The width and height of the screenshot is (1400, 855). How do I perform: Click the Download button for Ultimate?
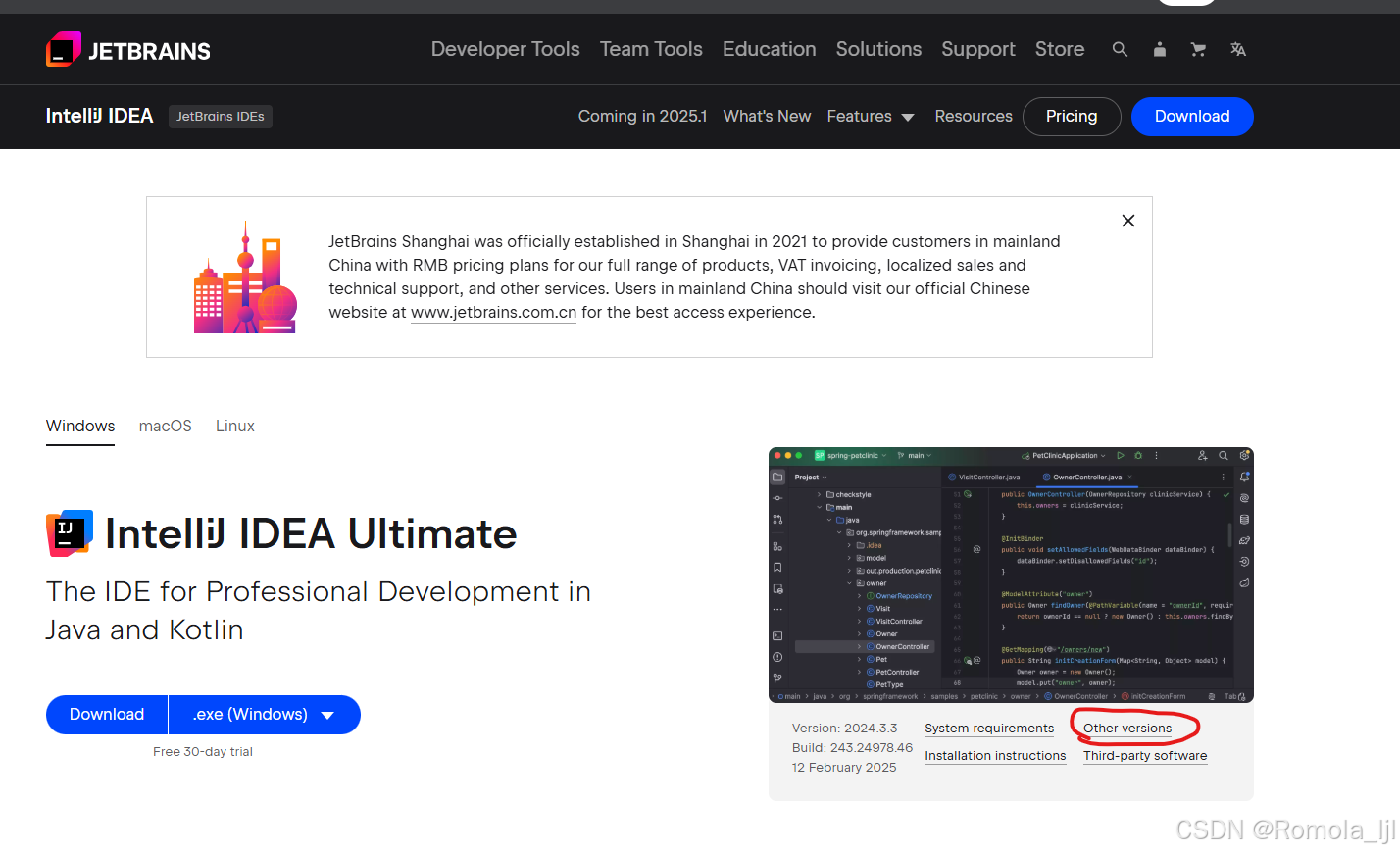tap(107, 714)
